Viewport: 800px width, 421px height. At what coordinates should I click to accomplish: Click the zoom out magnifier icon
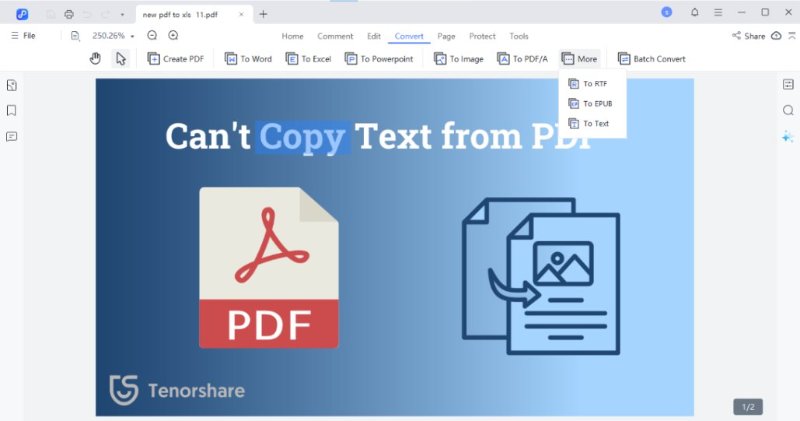[x=153, y=36]
